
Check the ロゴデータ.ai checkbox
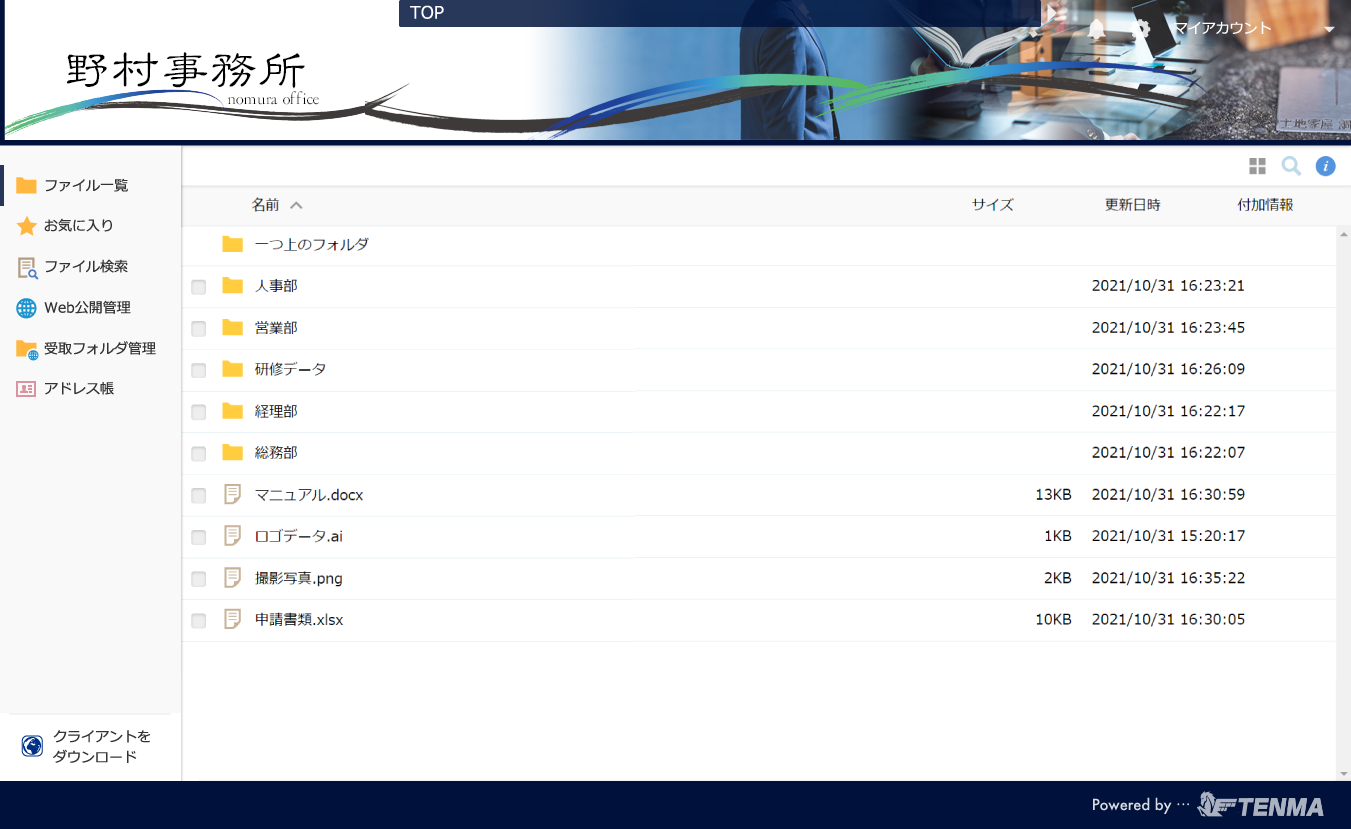pyautogui.click(x=199, y=538)
